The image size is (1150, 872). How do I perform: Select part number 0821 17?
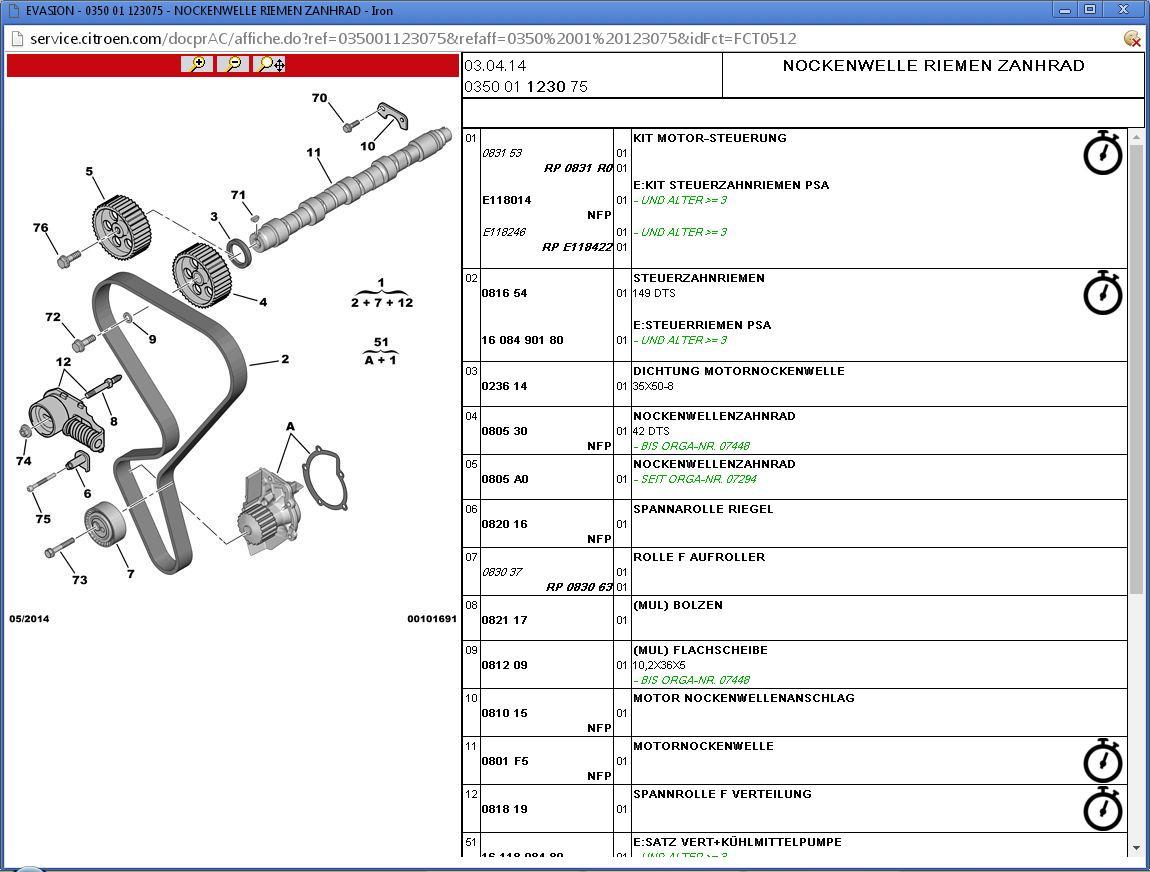[x=504, y=620]
